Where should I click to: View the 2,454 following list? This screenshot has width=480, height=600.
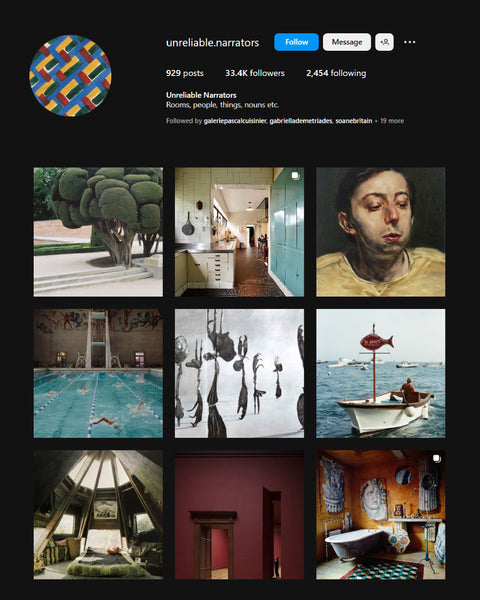tap(336, 73)
